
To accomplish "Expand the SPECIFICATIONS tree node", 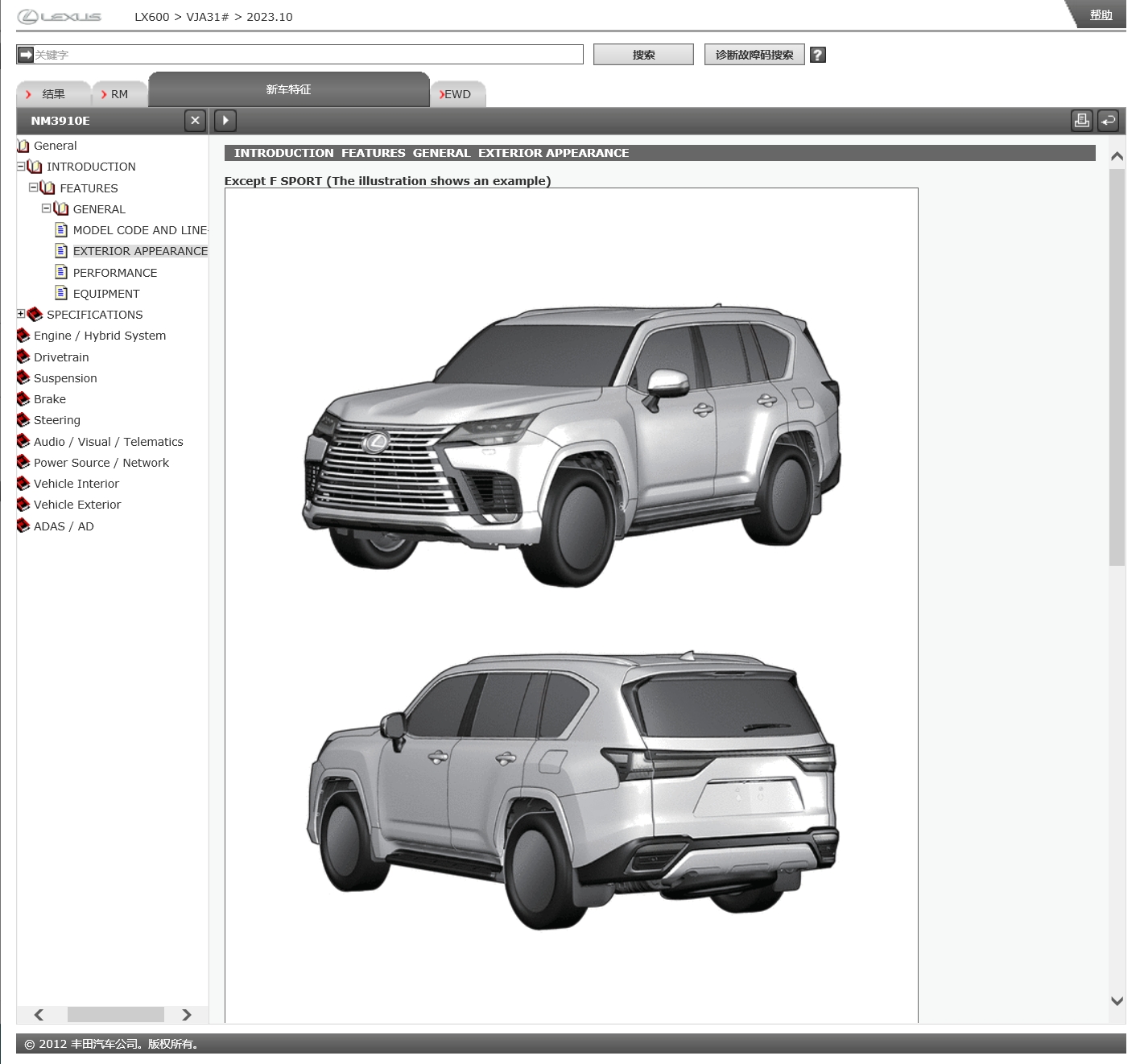I will [21, 314].
